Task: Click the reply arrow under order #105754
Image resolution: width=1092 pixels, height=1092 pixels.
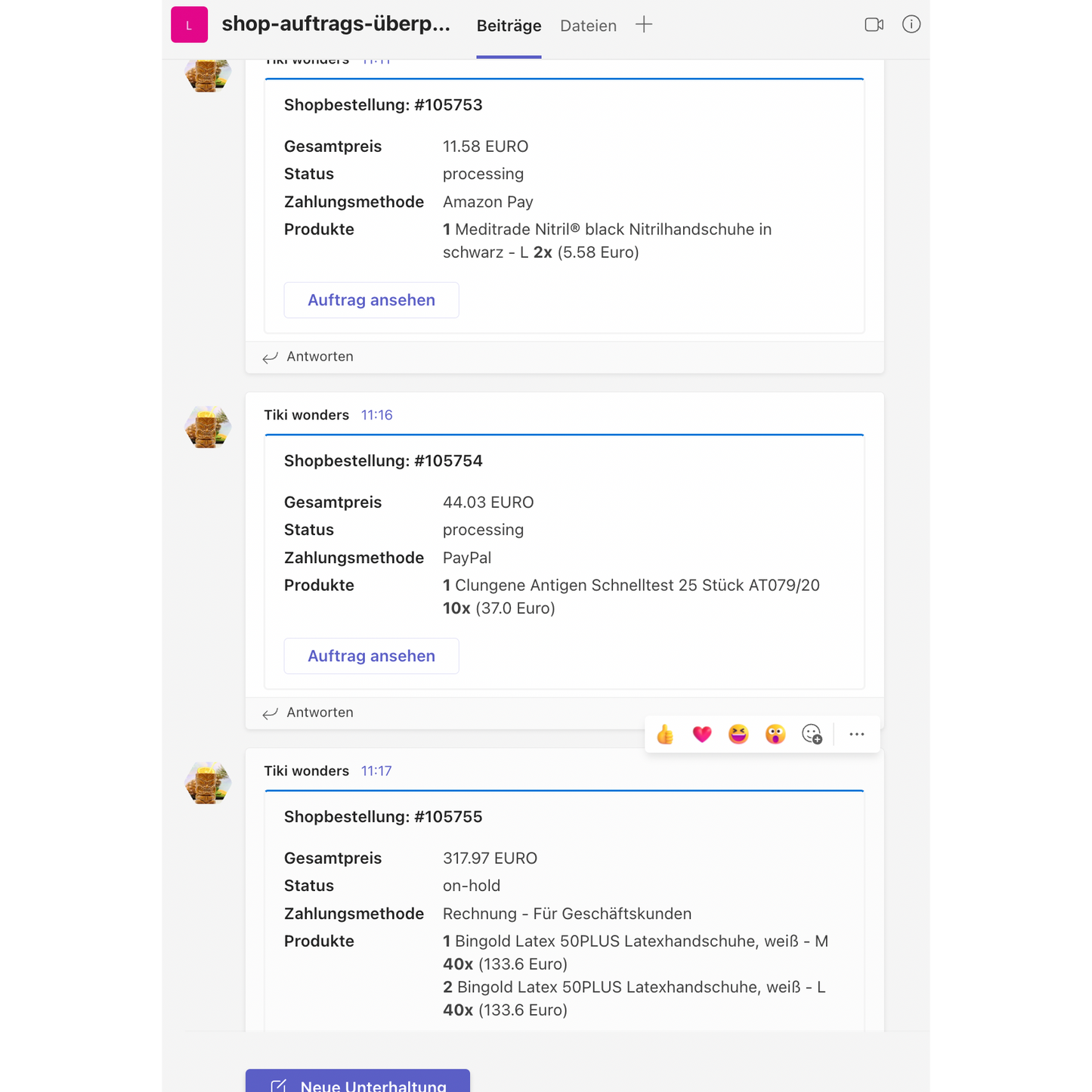Action: [271, 713]
